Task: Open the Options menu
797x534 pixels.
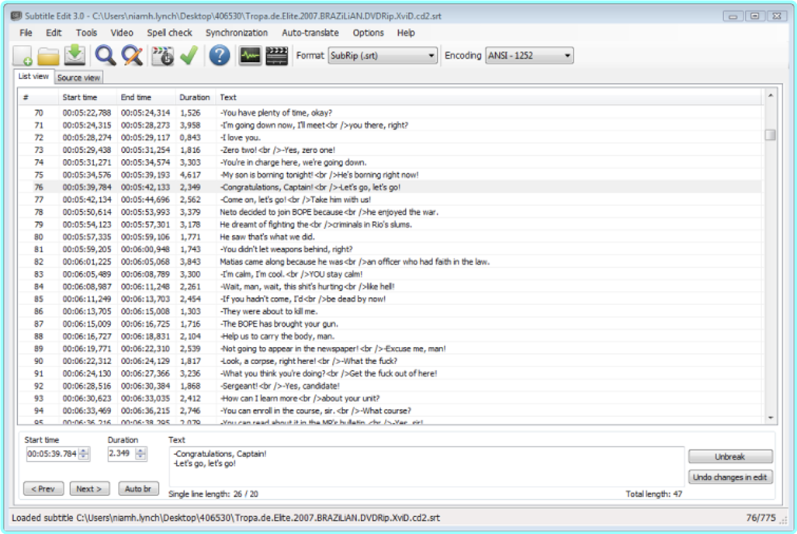Action: [368, 33]
